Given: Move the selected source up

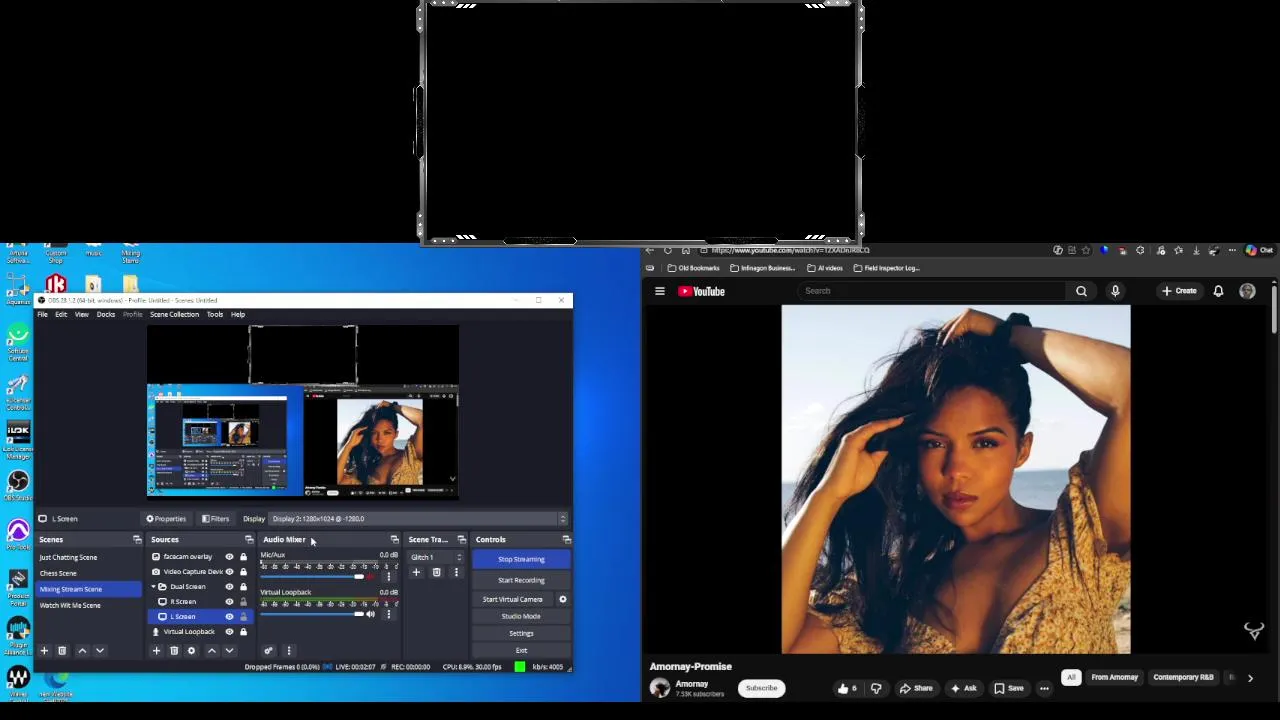Looking at the screenshot, I should pyautogui.click(x=211, y=651).
